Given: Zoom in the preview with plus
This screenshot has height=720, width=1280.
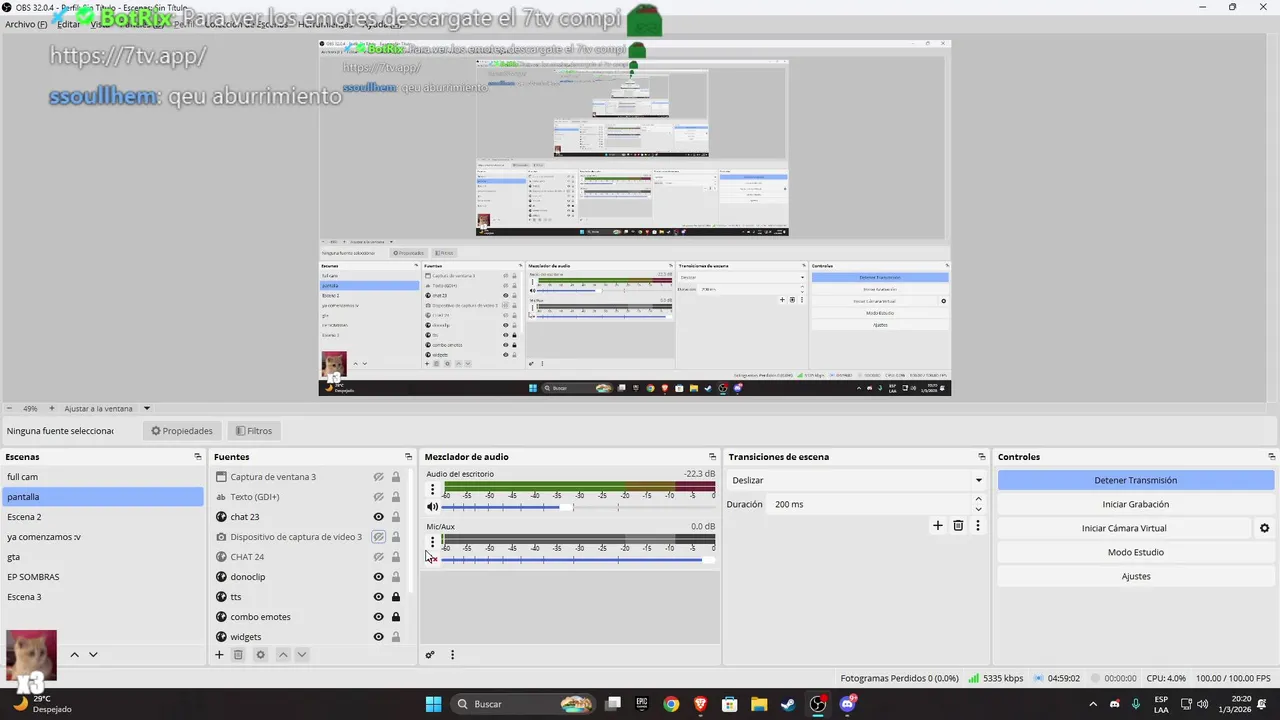Looking at the screenshot, I should pos(52,408).
